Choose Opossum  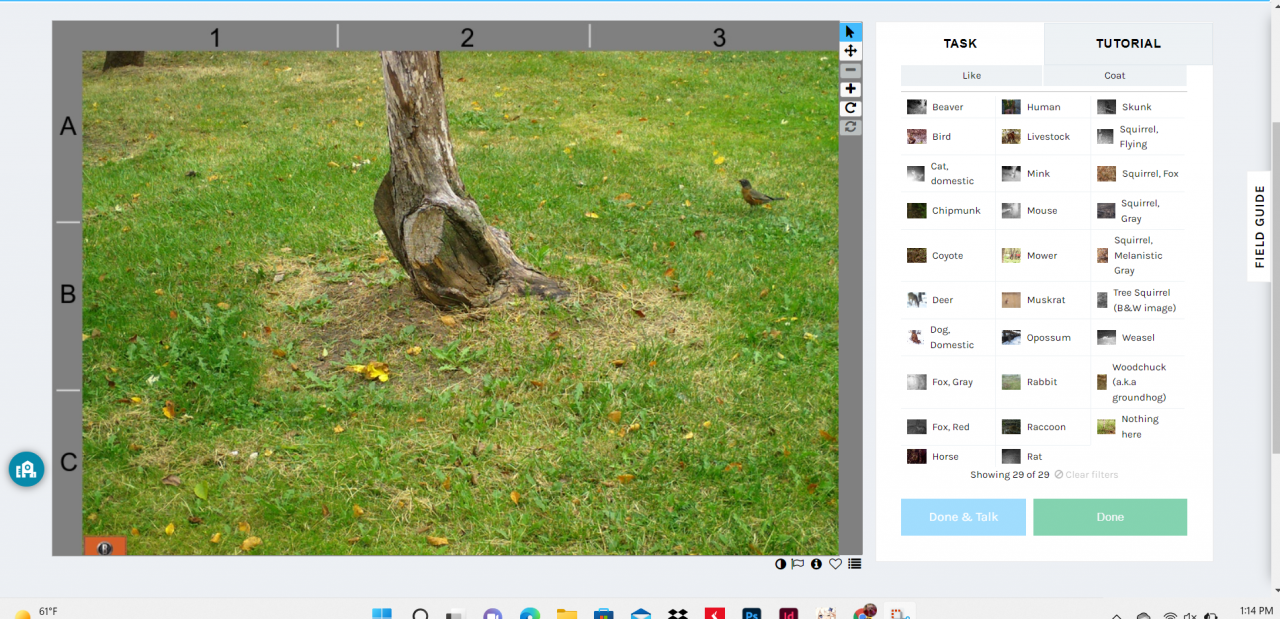pyautogui.click(x=1043, y=338)
